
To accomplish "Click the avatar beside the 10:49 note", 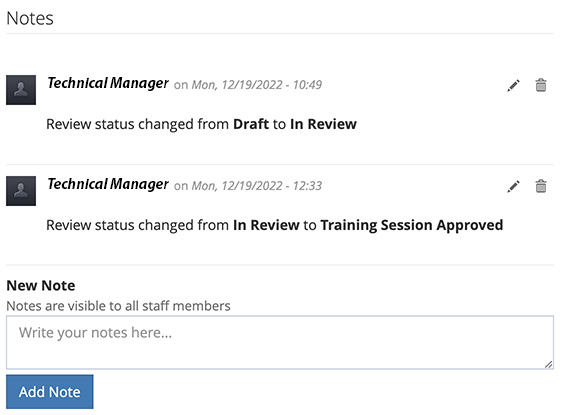I will point(21,90).
